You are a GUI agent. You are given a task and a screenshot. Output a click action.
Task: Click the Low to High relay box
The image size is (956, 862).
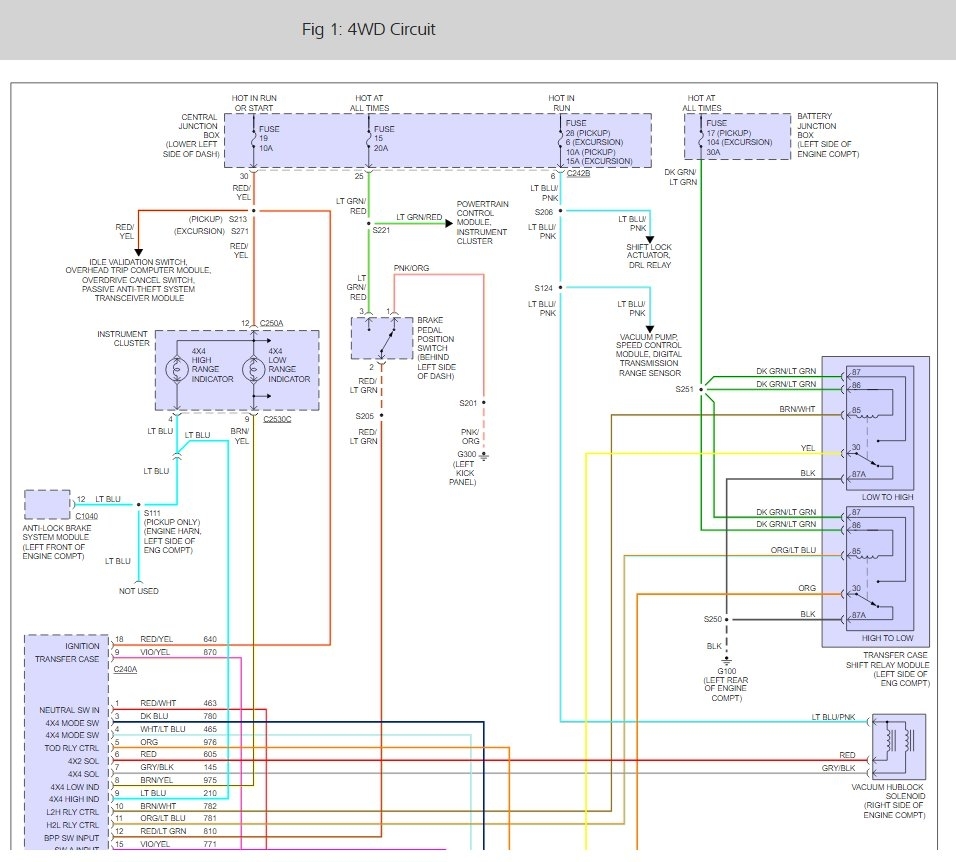pyautogui.click(x=879, y=428)
